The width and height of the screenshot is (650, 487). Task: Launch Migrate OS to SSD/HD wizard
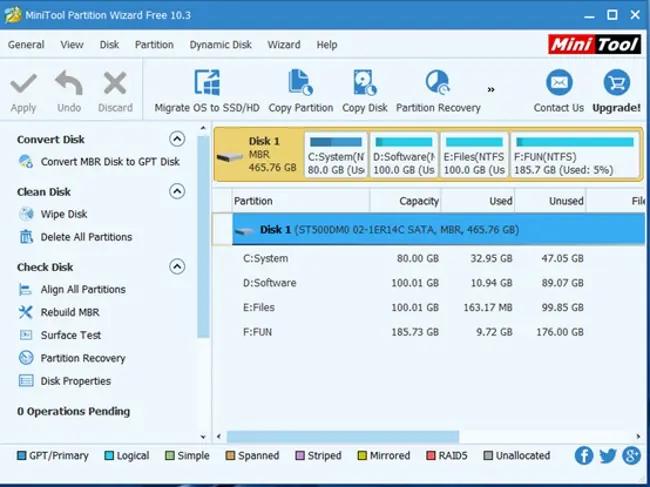tap(207, 92)
